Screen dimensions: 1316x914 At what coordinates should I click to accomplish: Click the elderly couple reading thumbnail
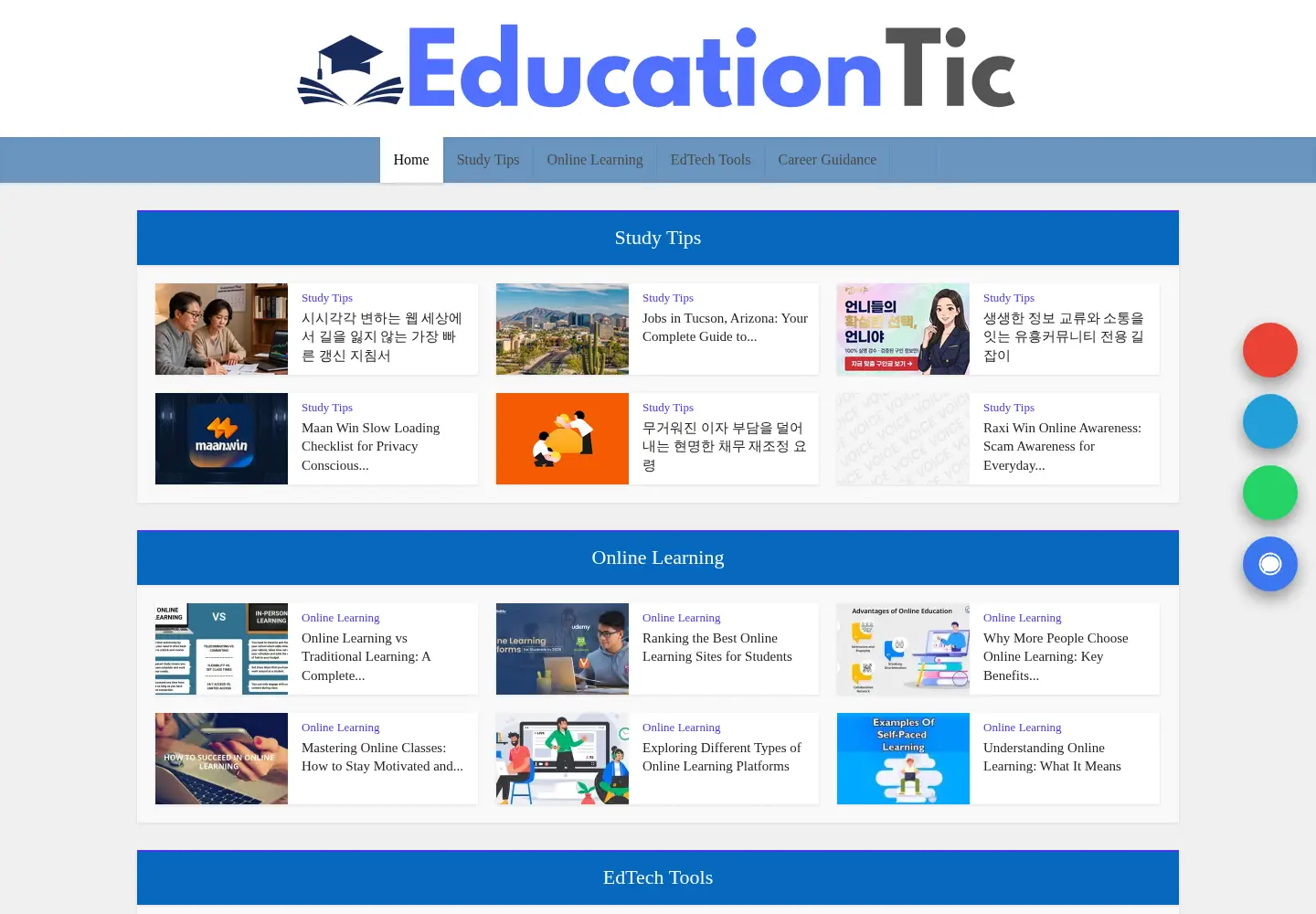click(221, 329)
